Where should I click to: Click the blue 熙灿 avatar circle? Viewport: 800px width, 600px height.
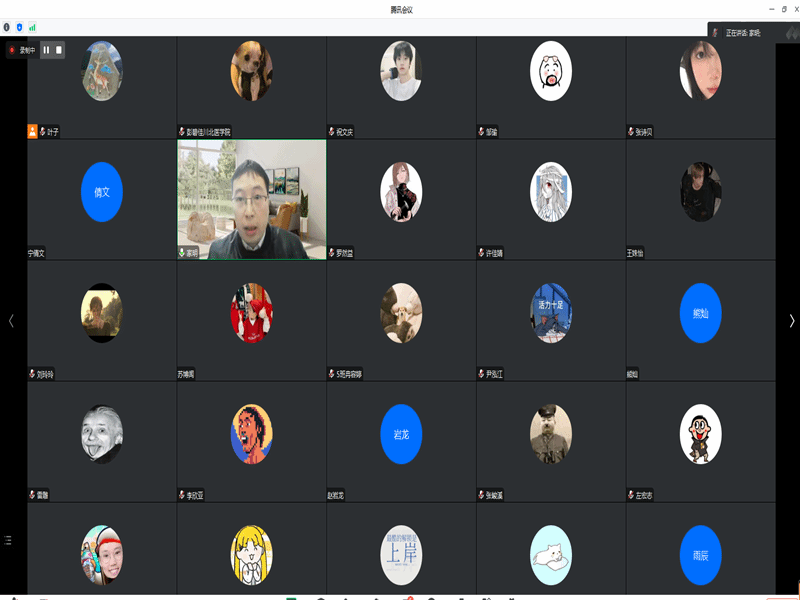coord(700,313)
